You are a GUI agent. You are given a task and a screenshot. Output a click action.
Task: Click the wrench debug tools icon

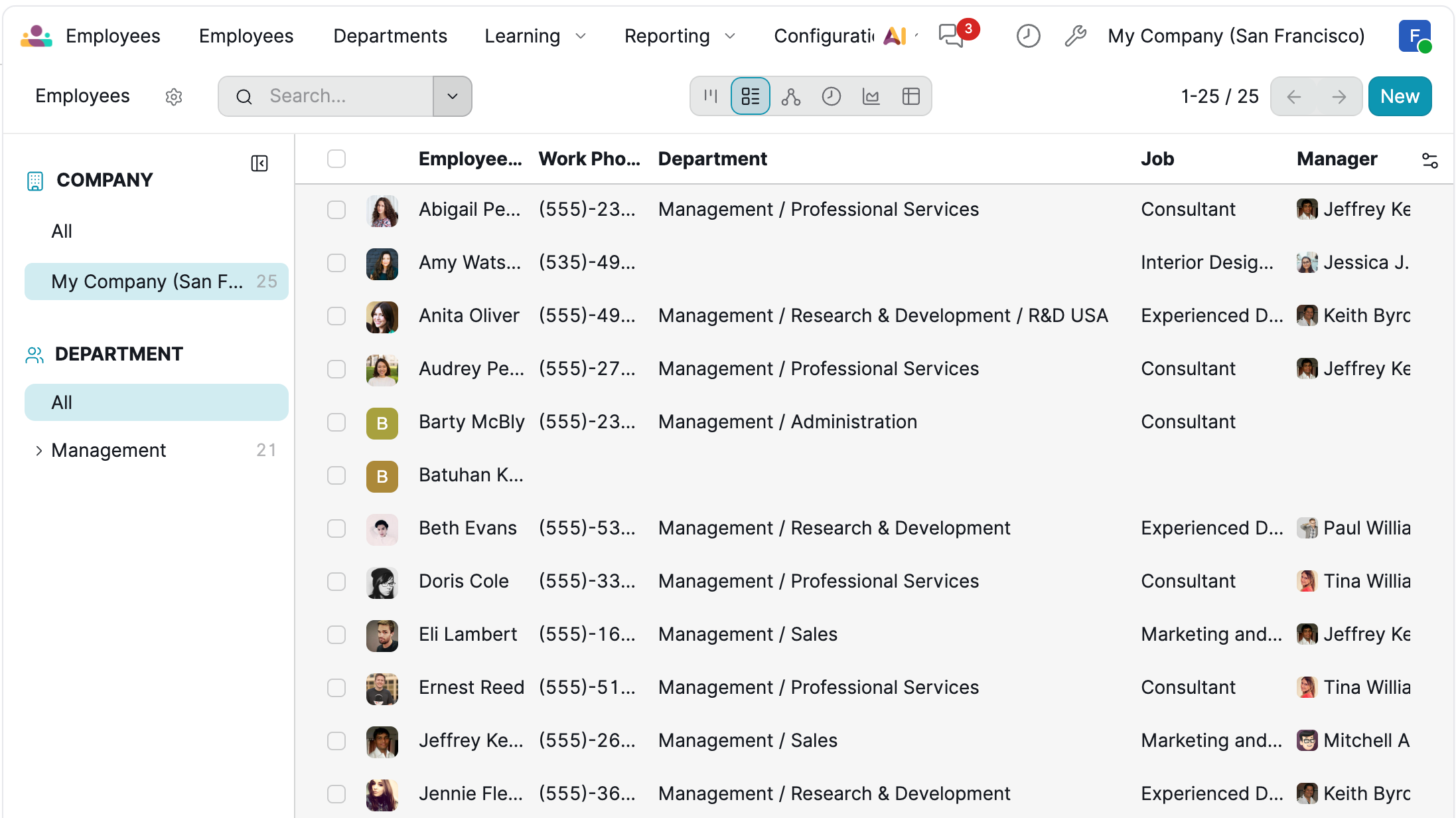point(1075,36)
